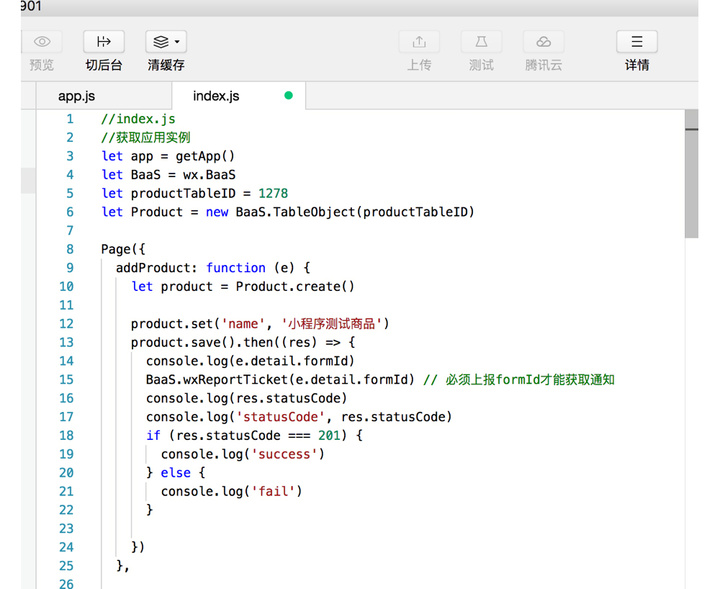Click 'Page({' on line 8
720x589 pixels.
click(123, 249)
